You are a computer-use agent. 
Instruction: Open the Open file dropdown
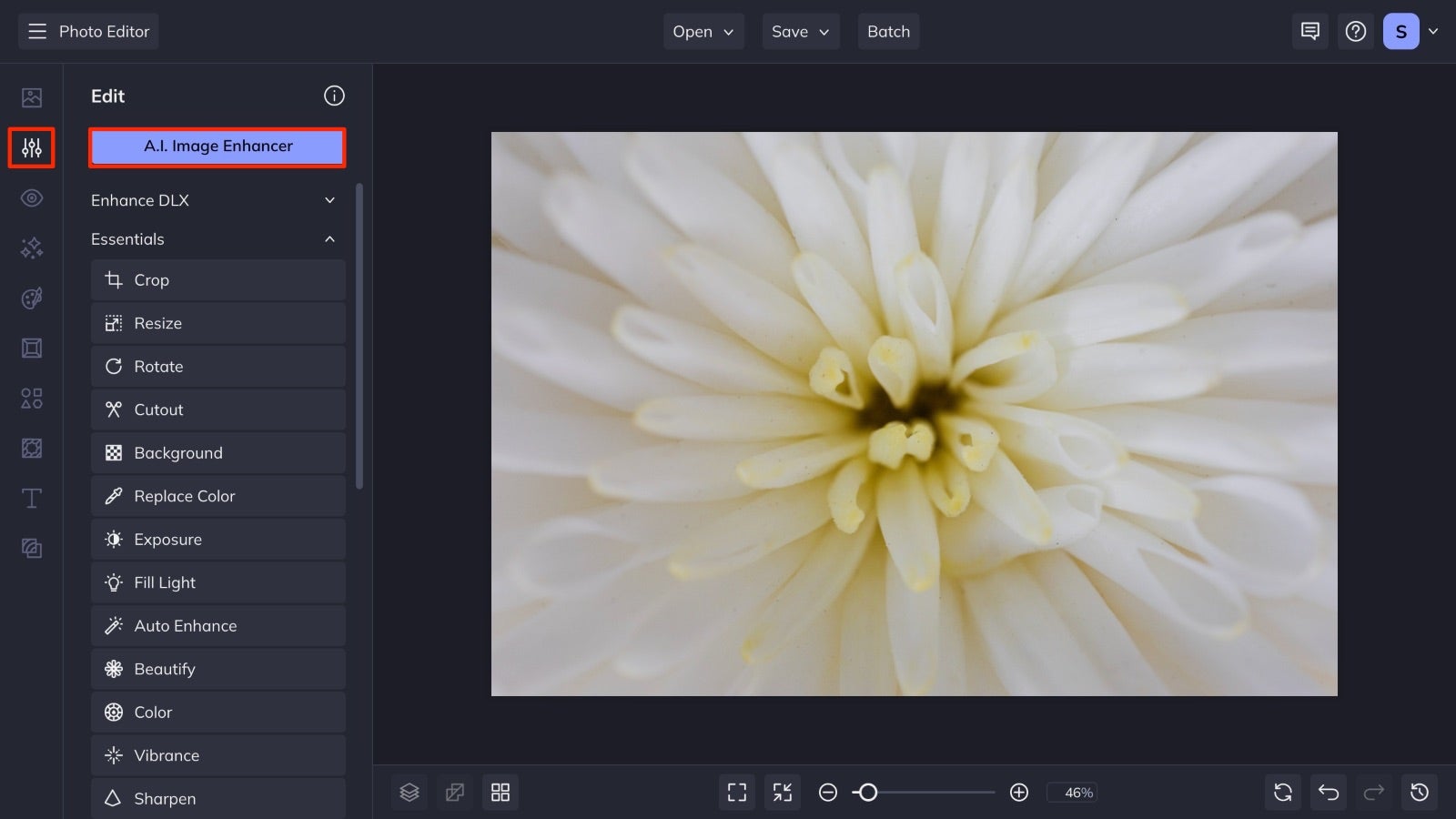click(x=703, y=31)
